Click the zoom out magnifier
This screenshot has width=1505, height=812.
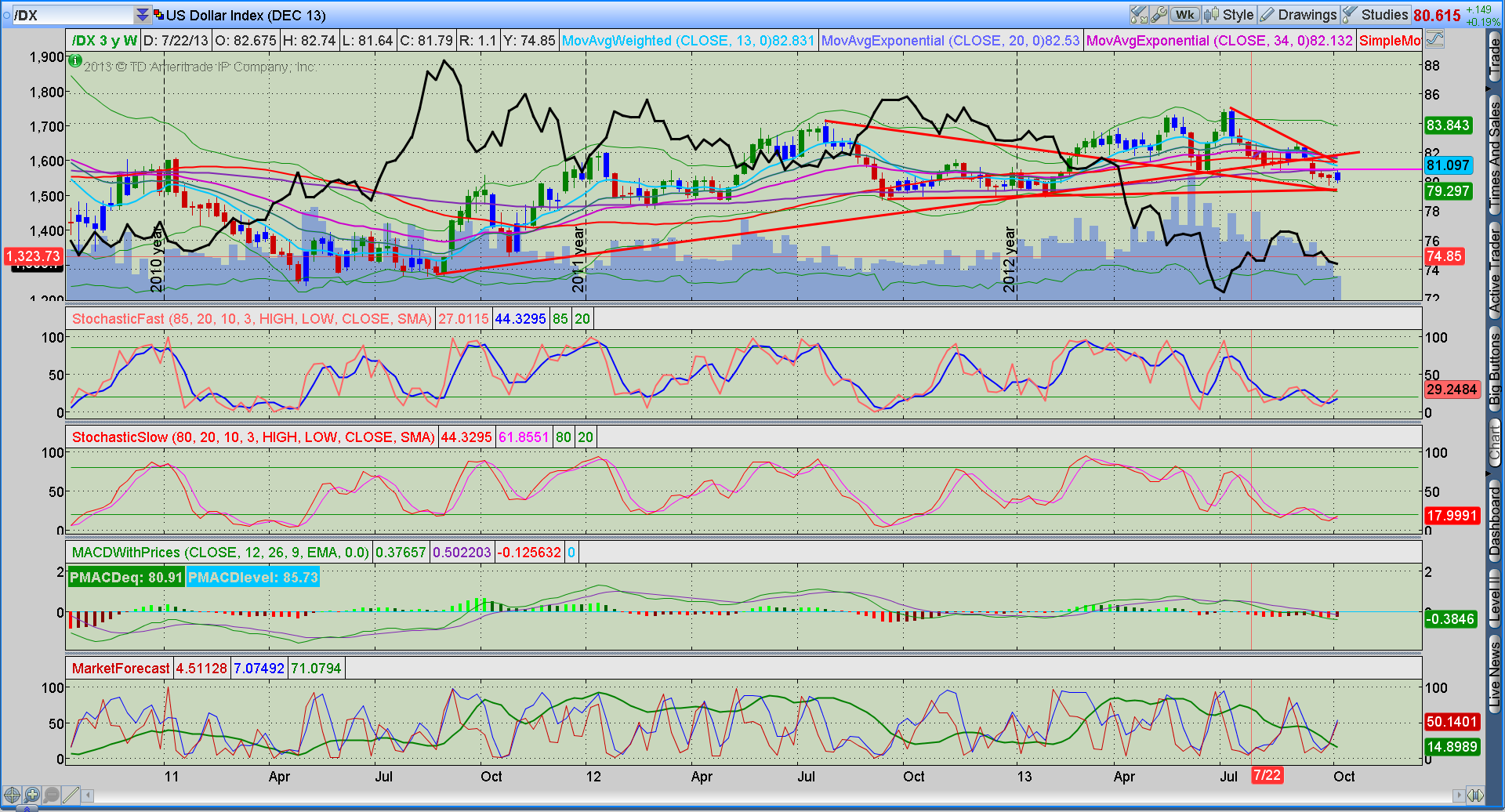[51, 795]
